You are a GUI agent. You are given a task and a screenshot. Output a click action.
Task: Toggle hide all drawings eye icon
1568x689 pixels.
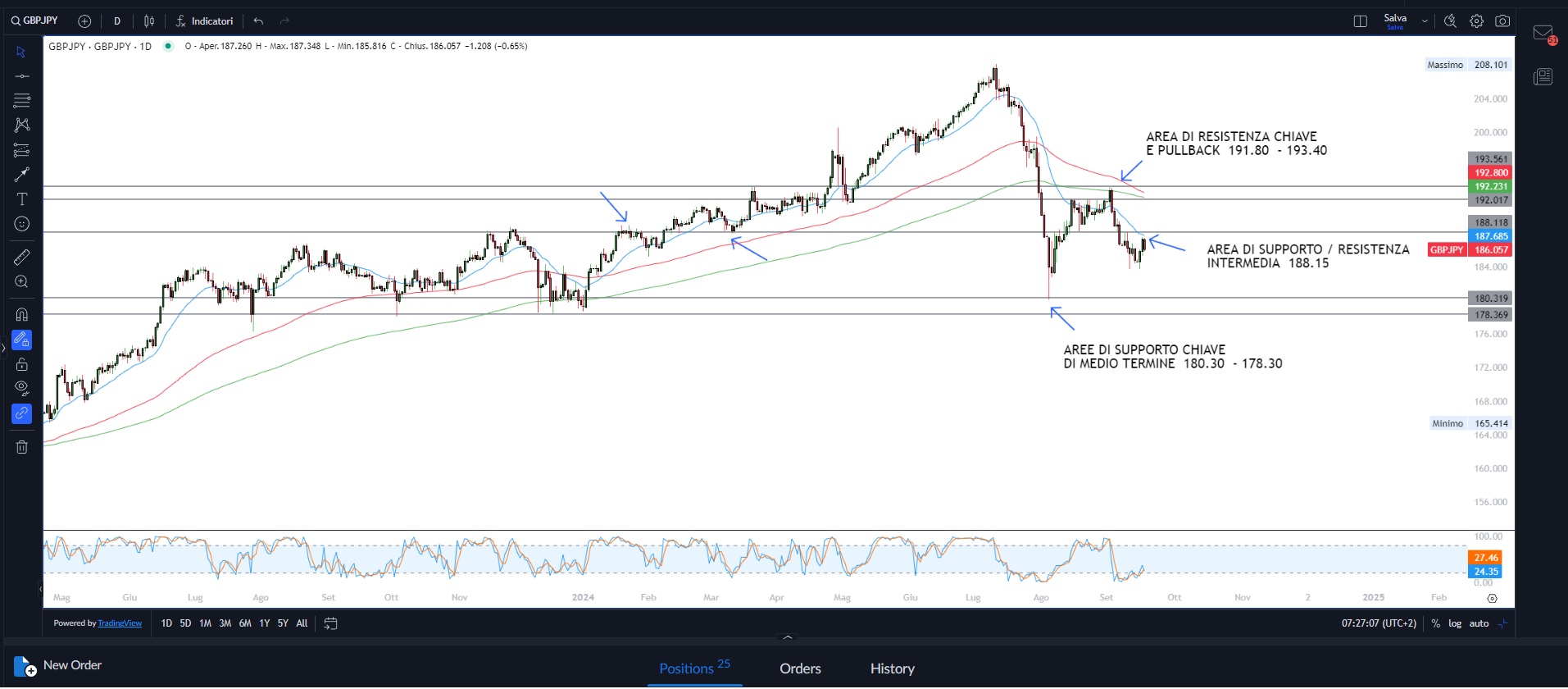coord(22,388)
